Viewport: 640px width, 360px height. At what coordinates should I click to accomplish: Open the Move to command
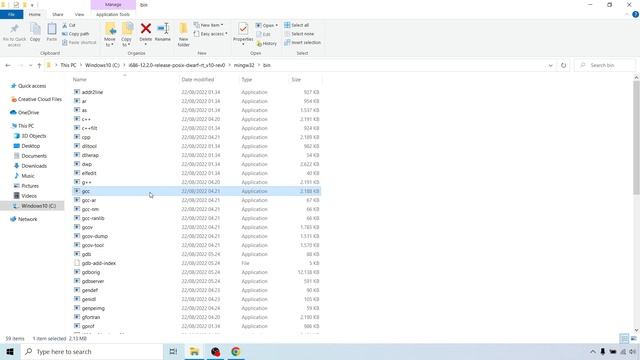click(110, 35)
